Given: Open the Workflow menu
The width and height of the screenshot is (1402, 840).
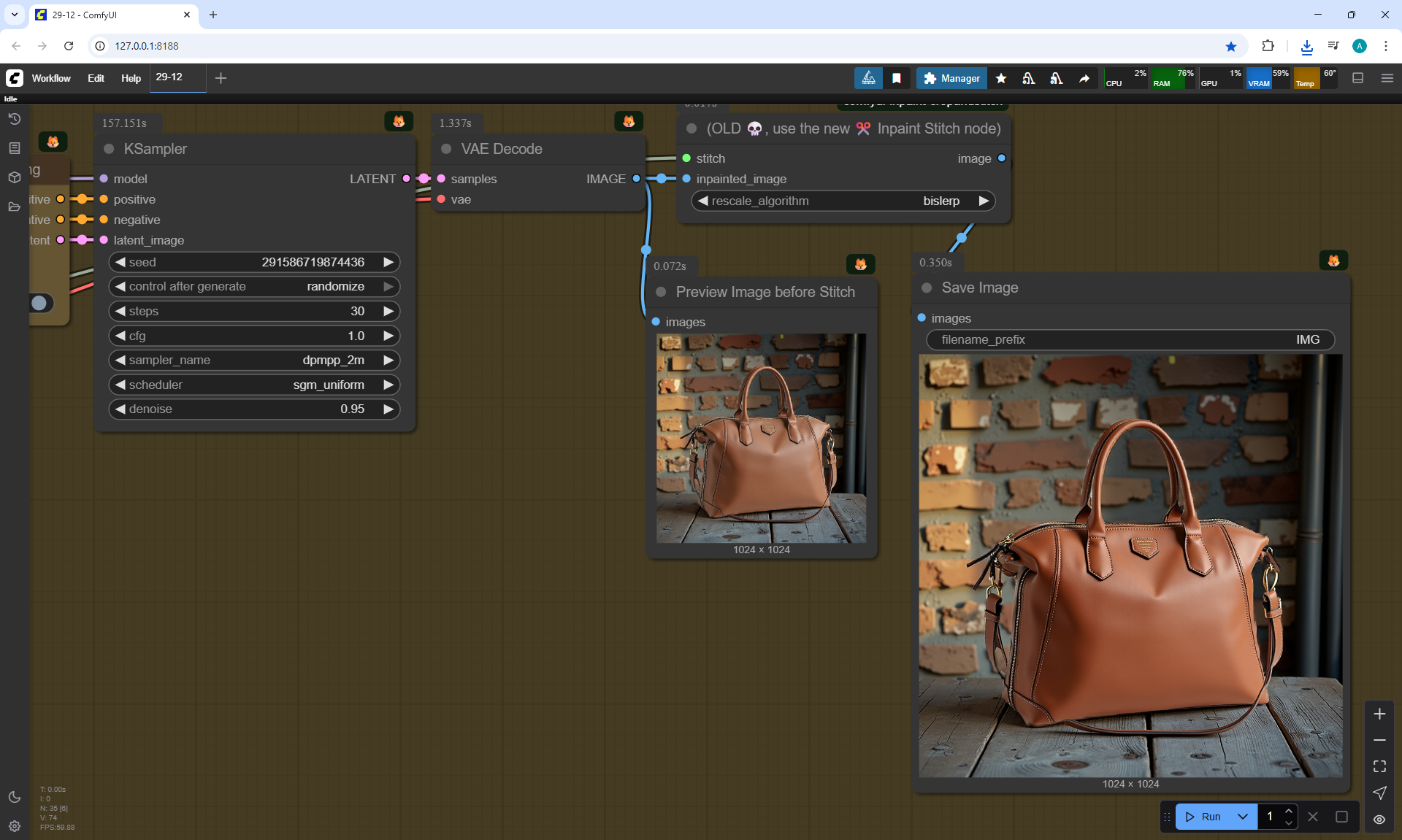Looking at the screenshot, I should (x=51, y=78).
